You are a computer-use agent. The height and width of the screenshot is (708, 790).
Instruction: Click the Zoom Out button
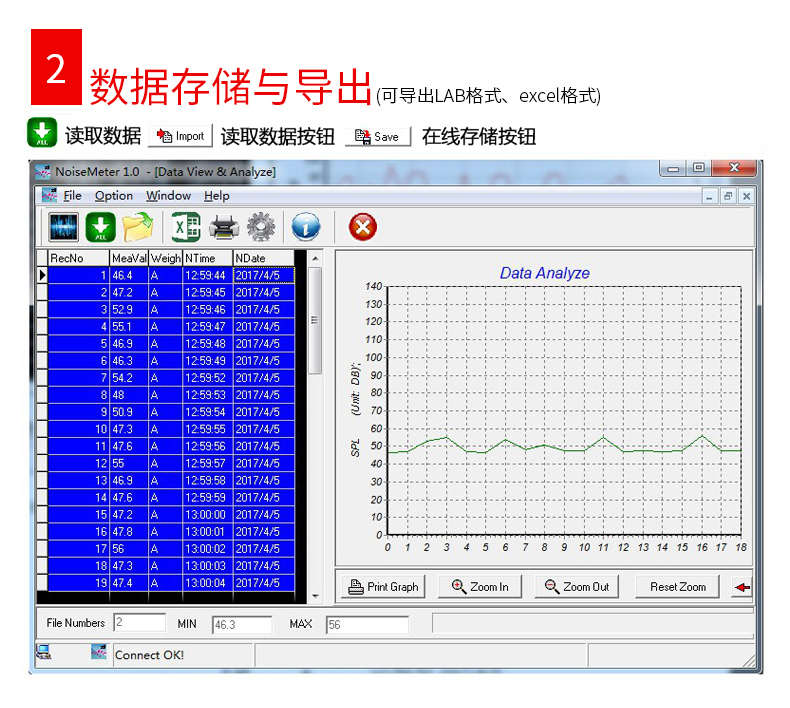click(x=577, y=587)
